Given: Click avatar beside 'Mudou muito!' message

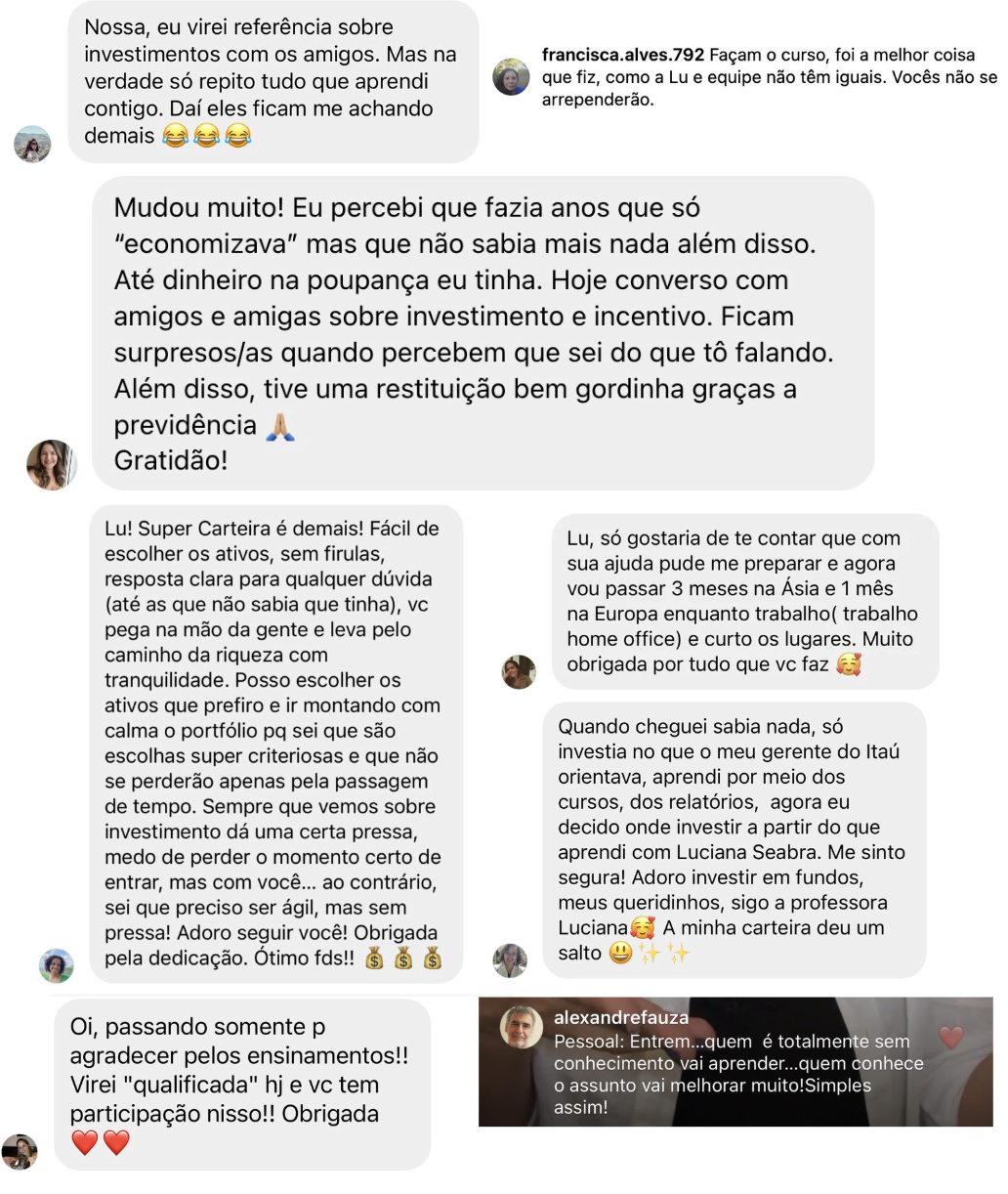Looking at the screenshot, I should [x=52, y=464].
